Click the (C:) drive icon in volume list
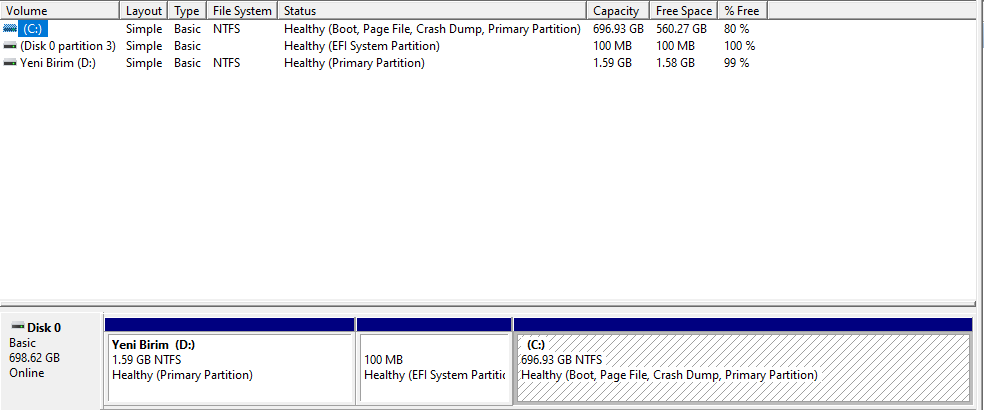 point(11,29)
